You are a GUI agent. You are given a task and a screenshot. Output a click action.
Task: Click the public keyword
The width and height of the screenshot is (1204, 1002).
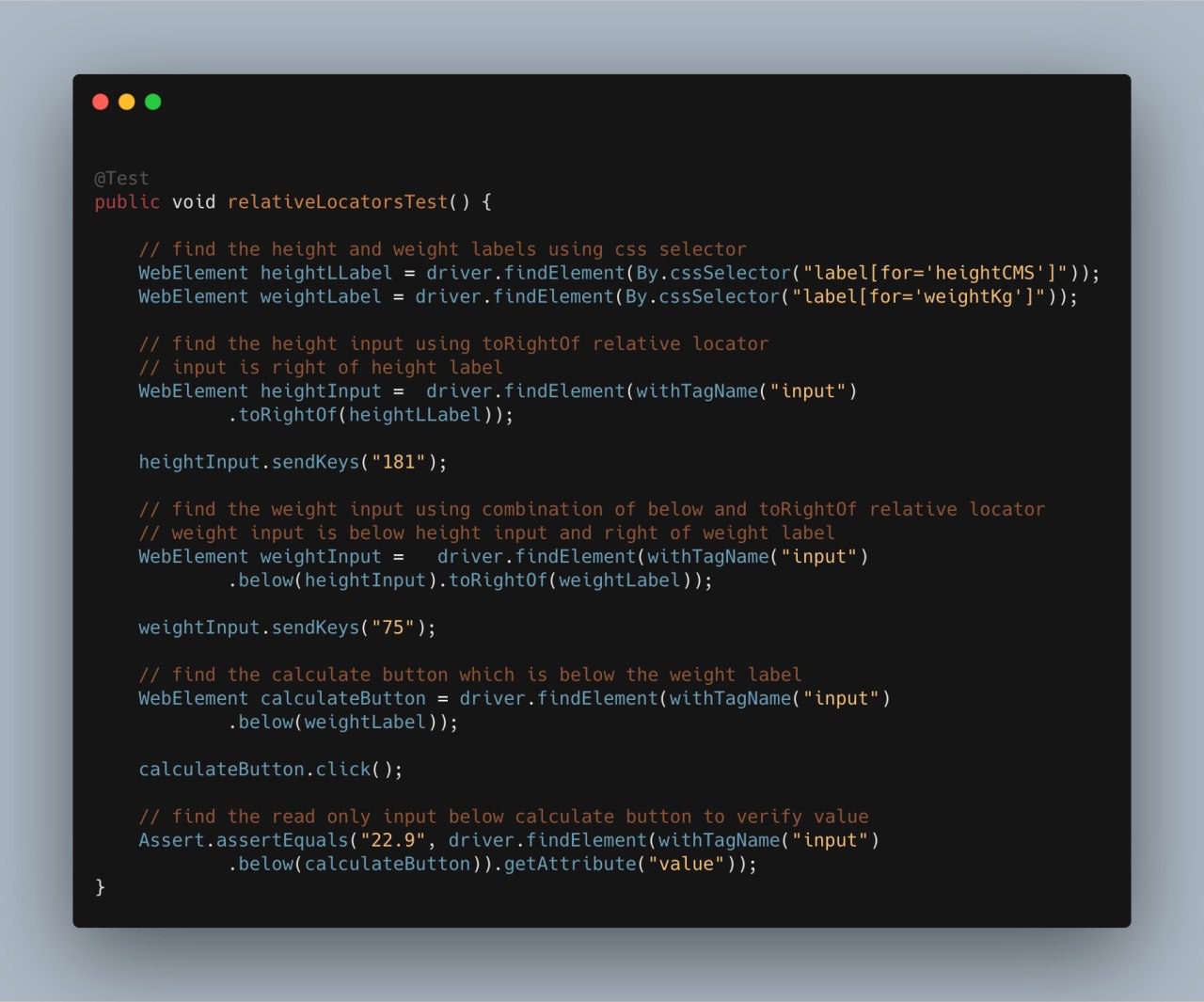click(127, 201)
